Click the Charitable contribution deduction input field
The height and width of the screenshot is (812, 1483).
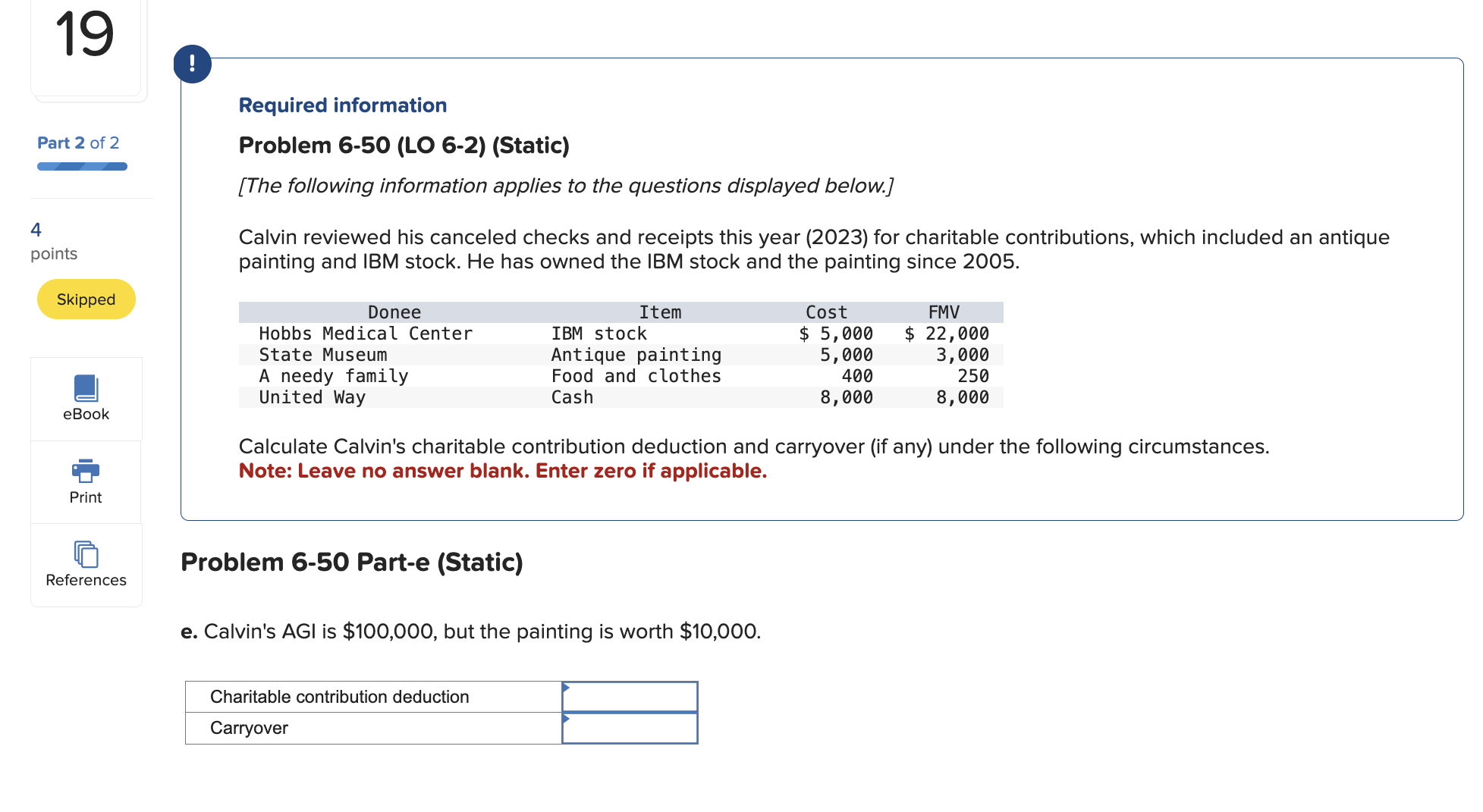(x=630, y=696)
